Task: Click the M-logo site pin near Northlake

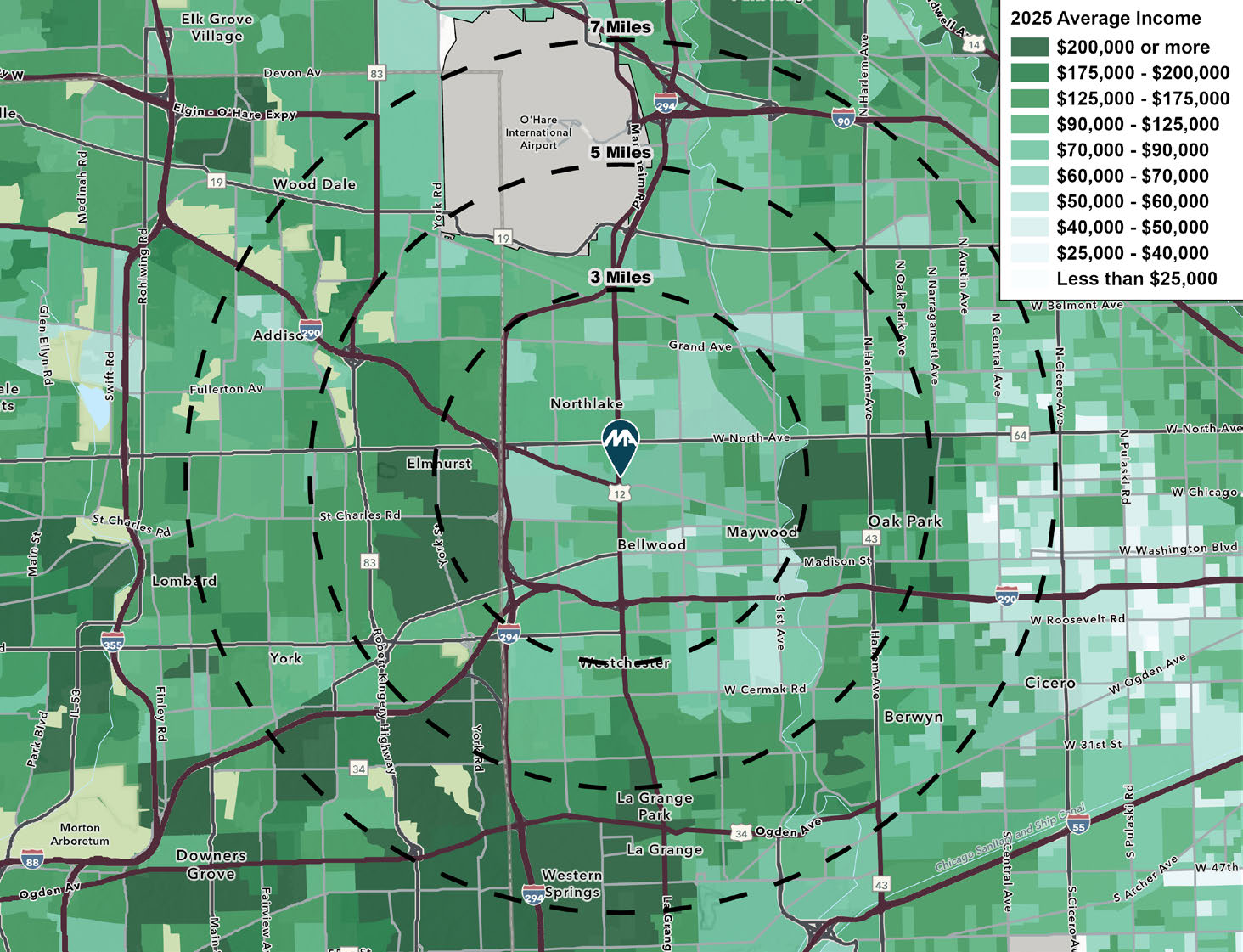Action: point(621,448)
